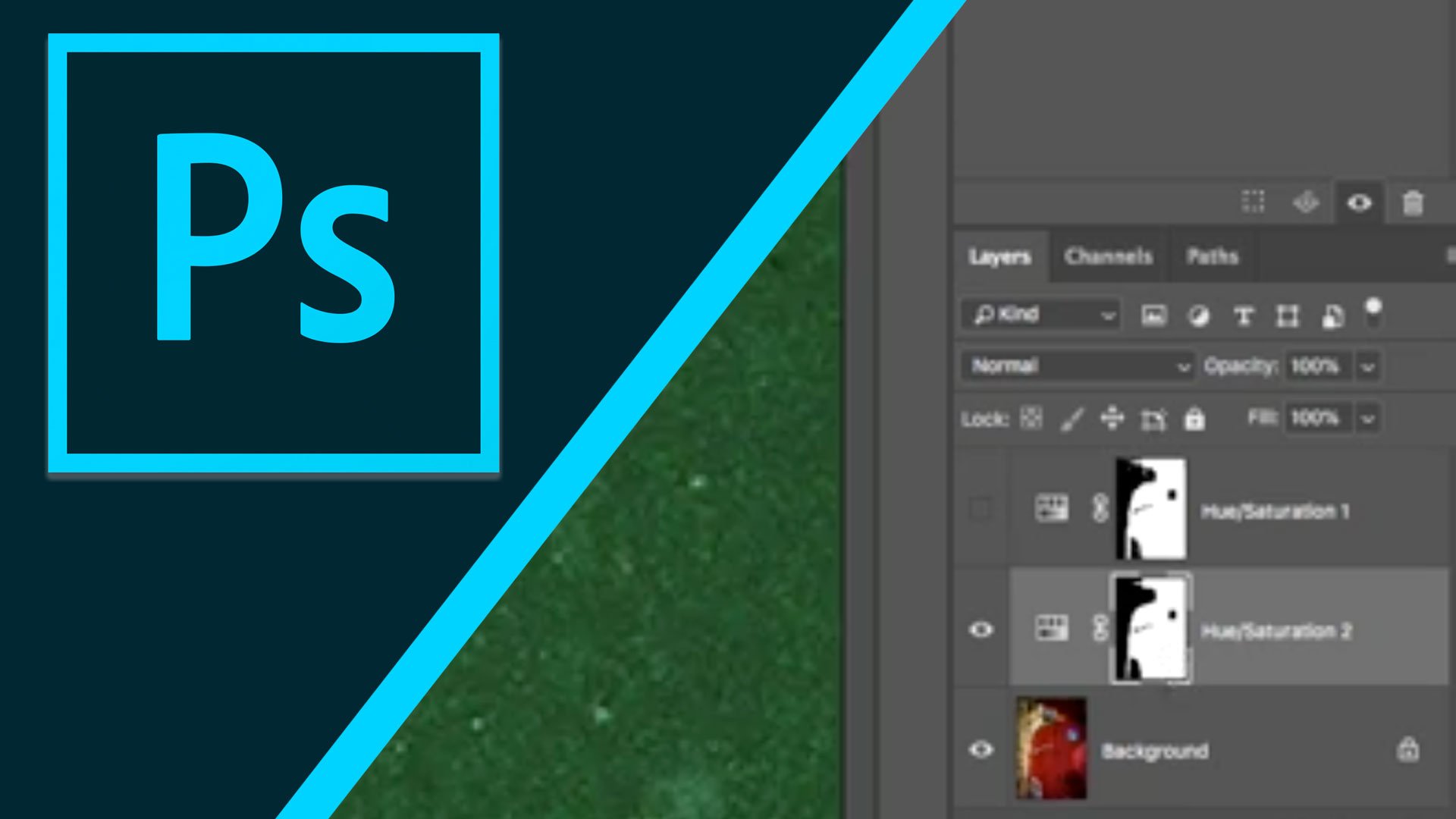Click the dotted grid mask icon in the properties bar

[1253, 202]
